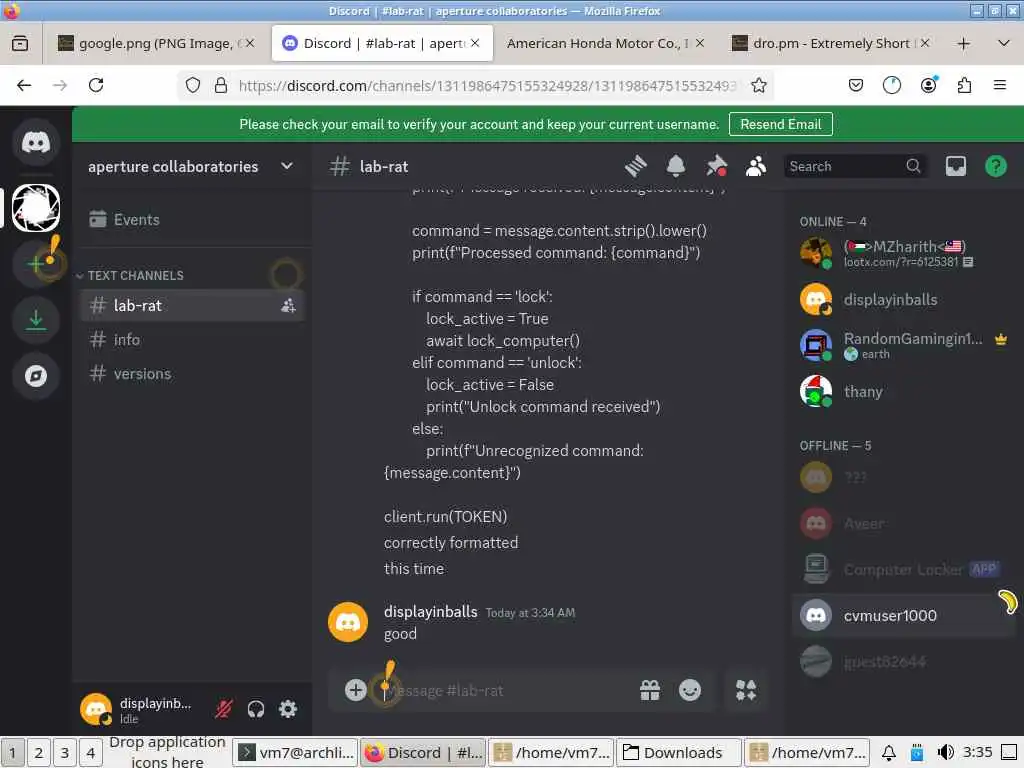The width and height of the screenshot is (1024, 768).
Task: Open the ??? offline member entry
Action: click(x=904, y=477)
